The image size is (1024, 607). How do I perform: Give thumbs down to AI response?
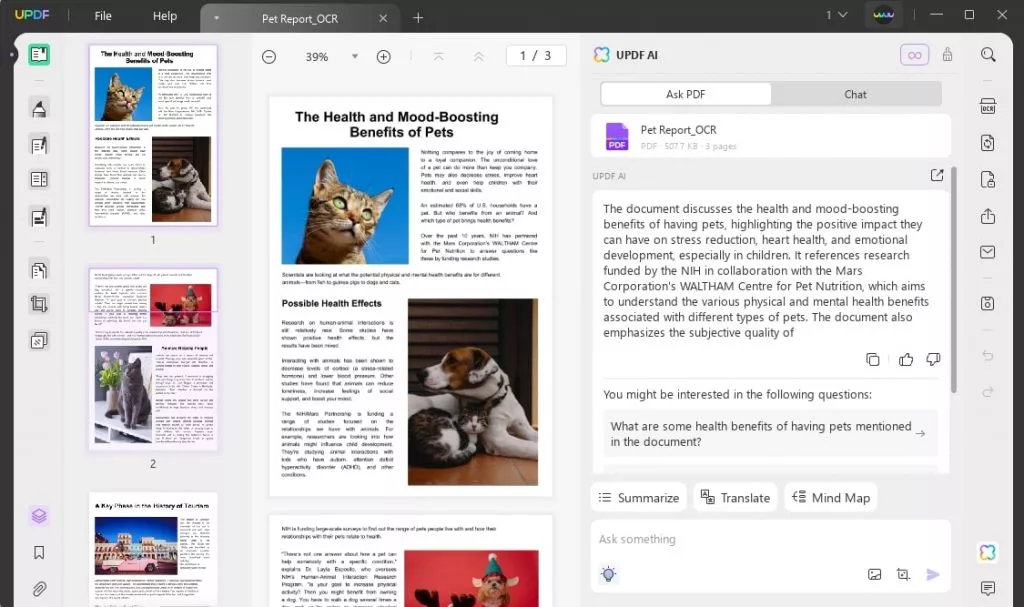pos(933,359)
